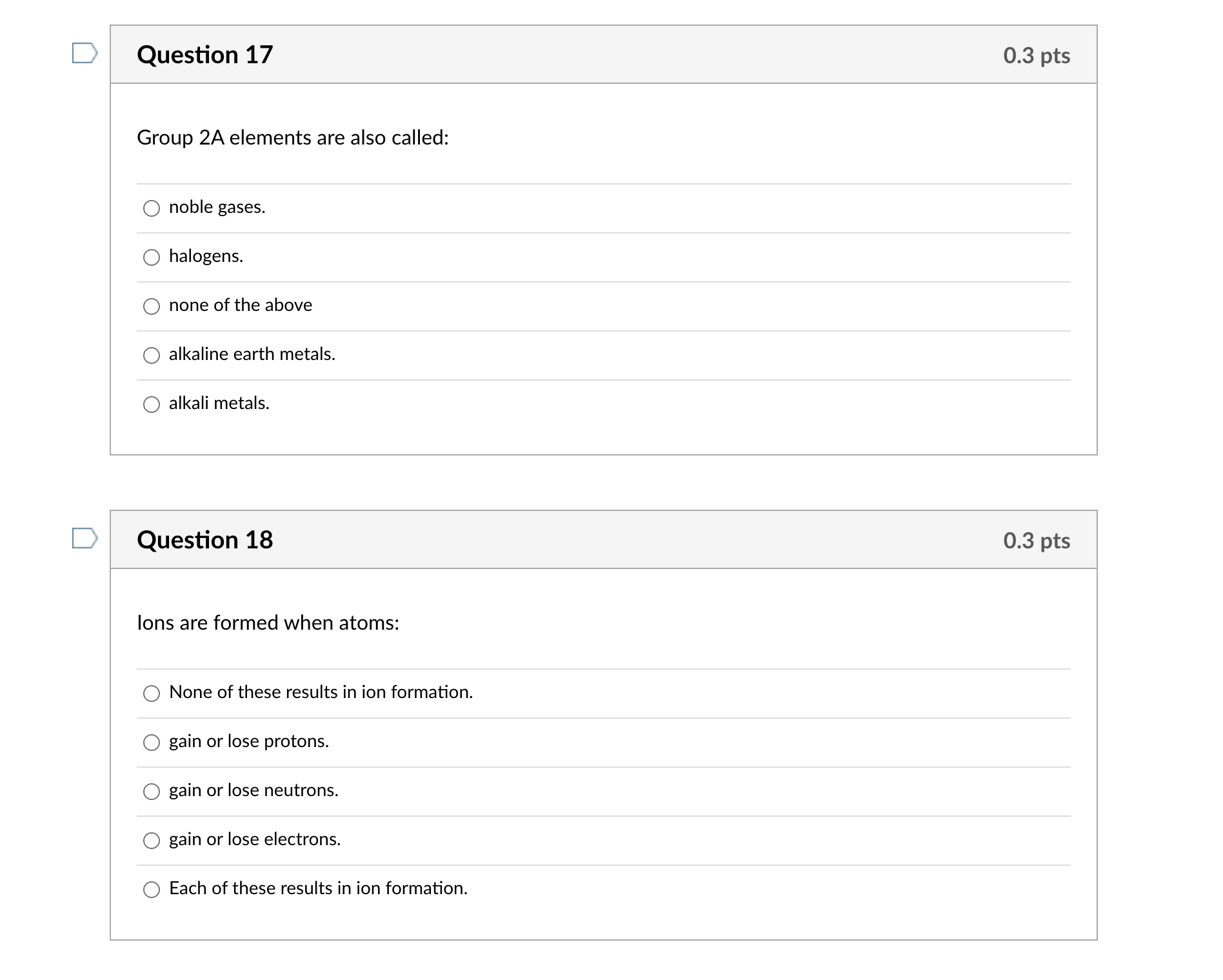Choose the 'halogens.' answer option
Viewport: 1223px width, 980px height.
[x=152, y=257]
